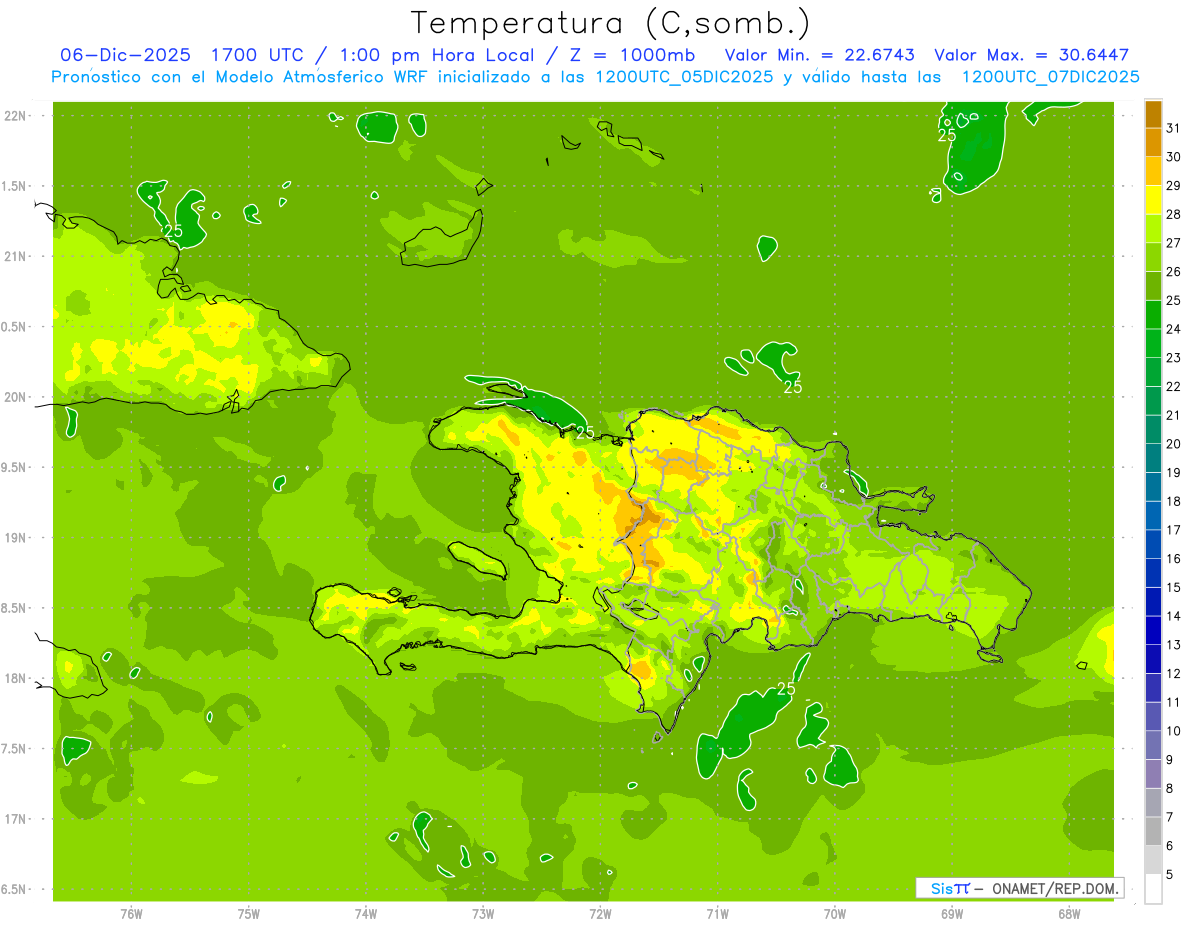Click the title 'Temperatura (C,somb.)'
Image resolution: width=1200 pixels, height=927 pixels.
(x=611, y=23)
